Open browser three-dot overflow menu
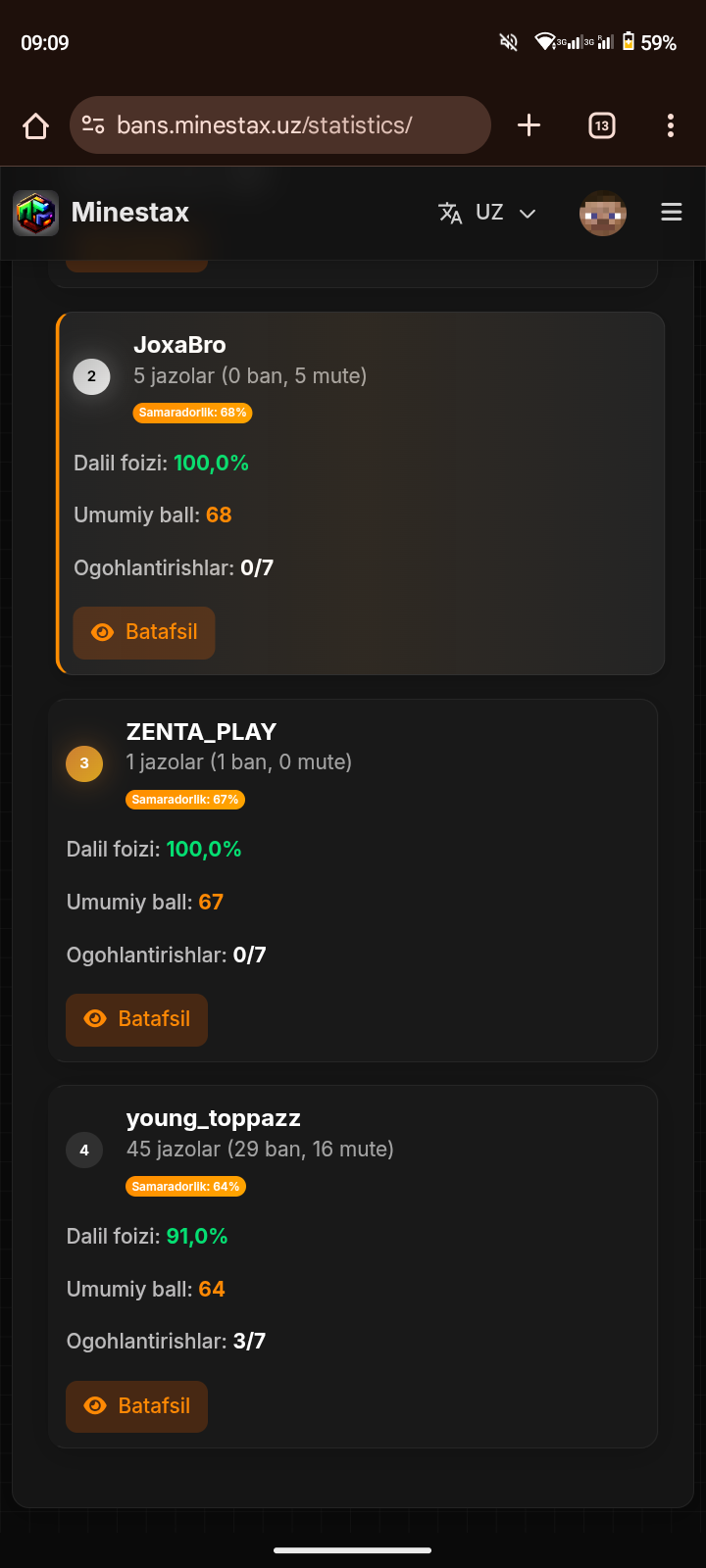The height and width of the screenshot is (1568, 706). click(x=671, y=125)
